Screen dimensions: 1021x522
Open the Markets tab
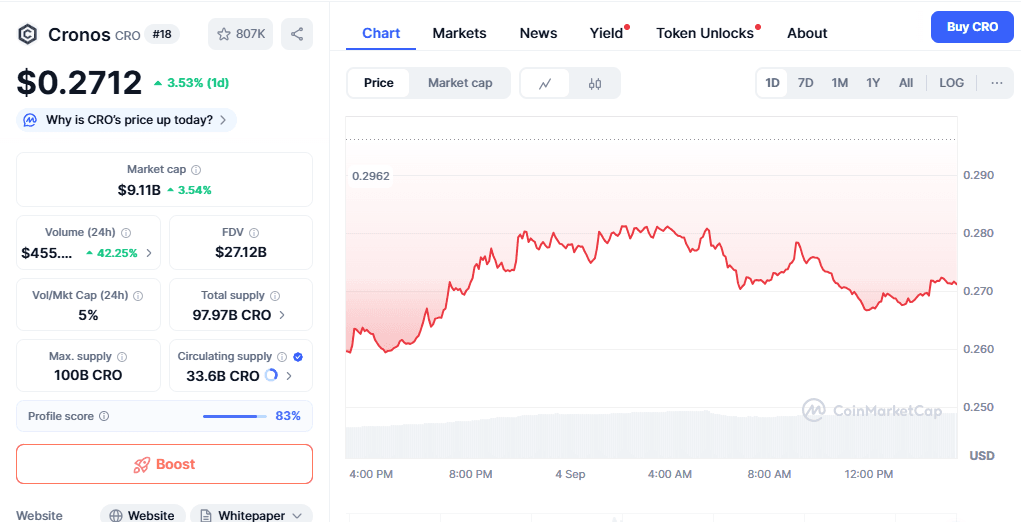point(460,33)
